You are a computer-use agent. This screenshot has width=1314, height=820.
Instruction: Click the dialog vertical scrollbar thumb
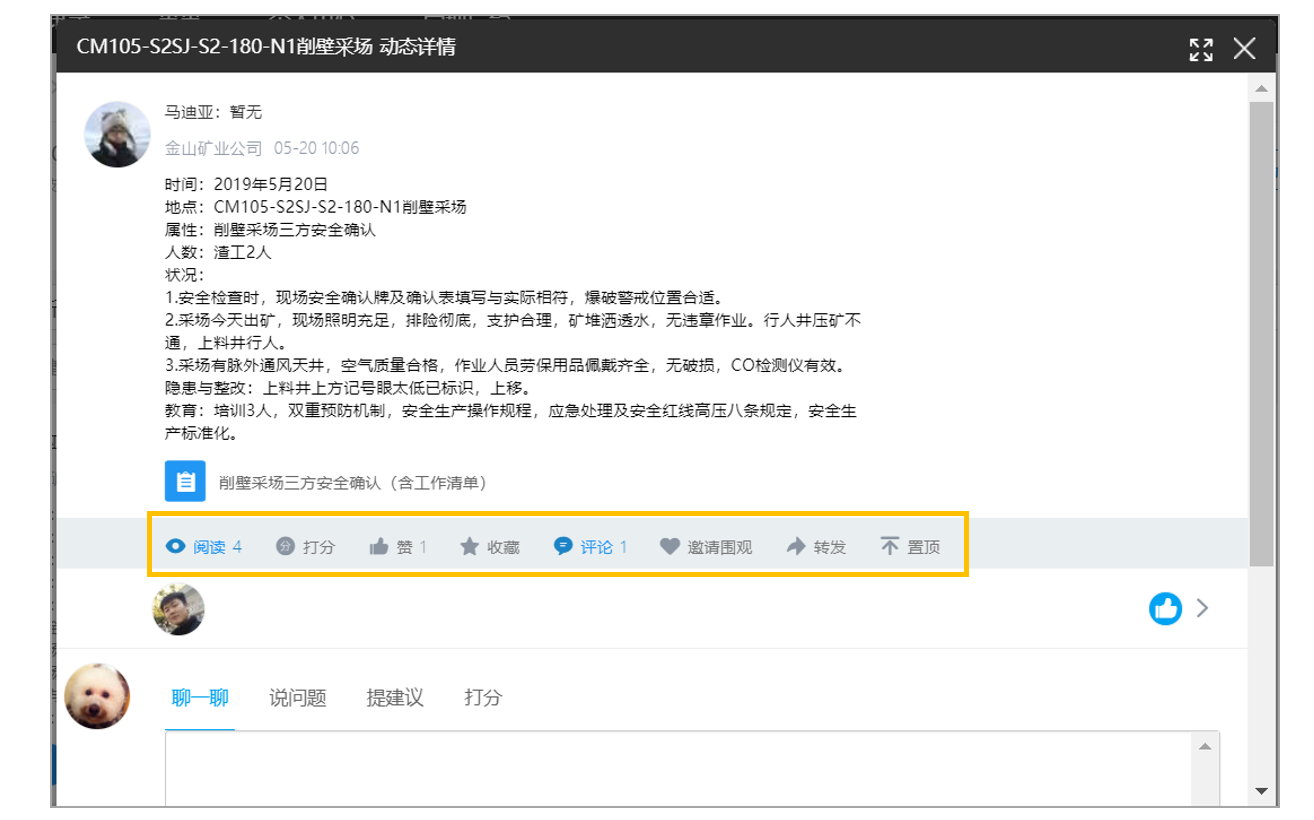pos(1262,333)
